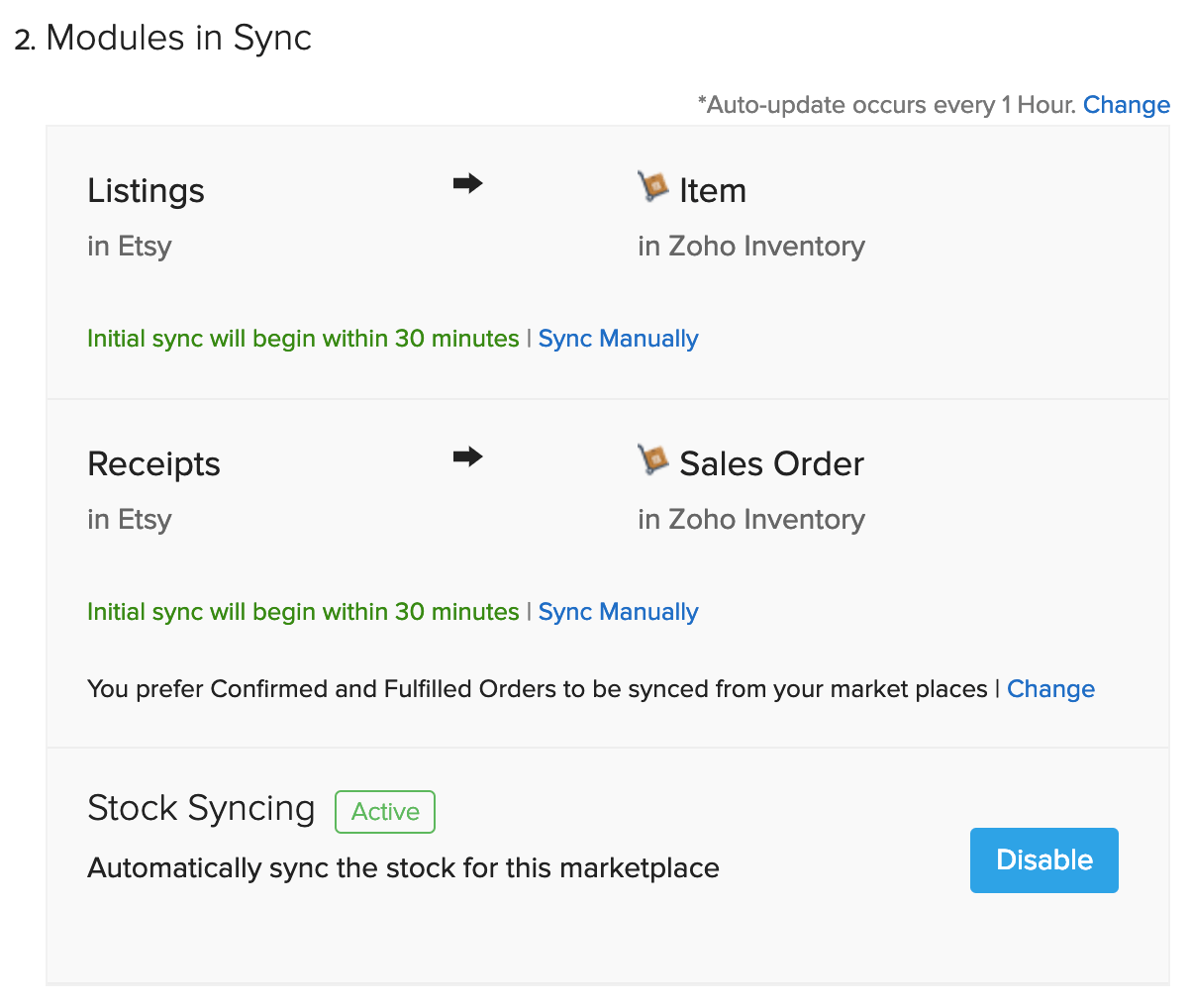Viewport: 1192px width, 1008px height.
Task: Click the arrow between Listings and Item
Action: tap(467, 183)
